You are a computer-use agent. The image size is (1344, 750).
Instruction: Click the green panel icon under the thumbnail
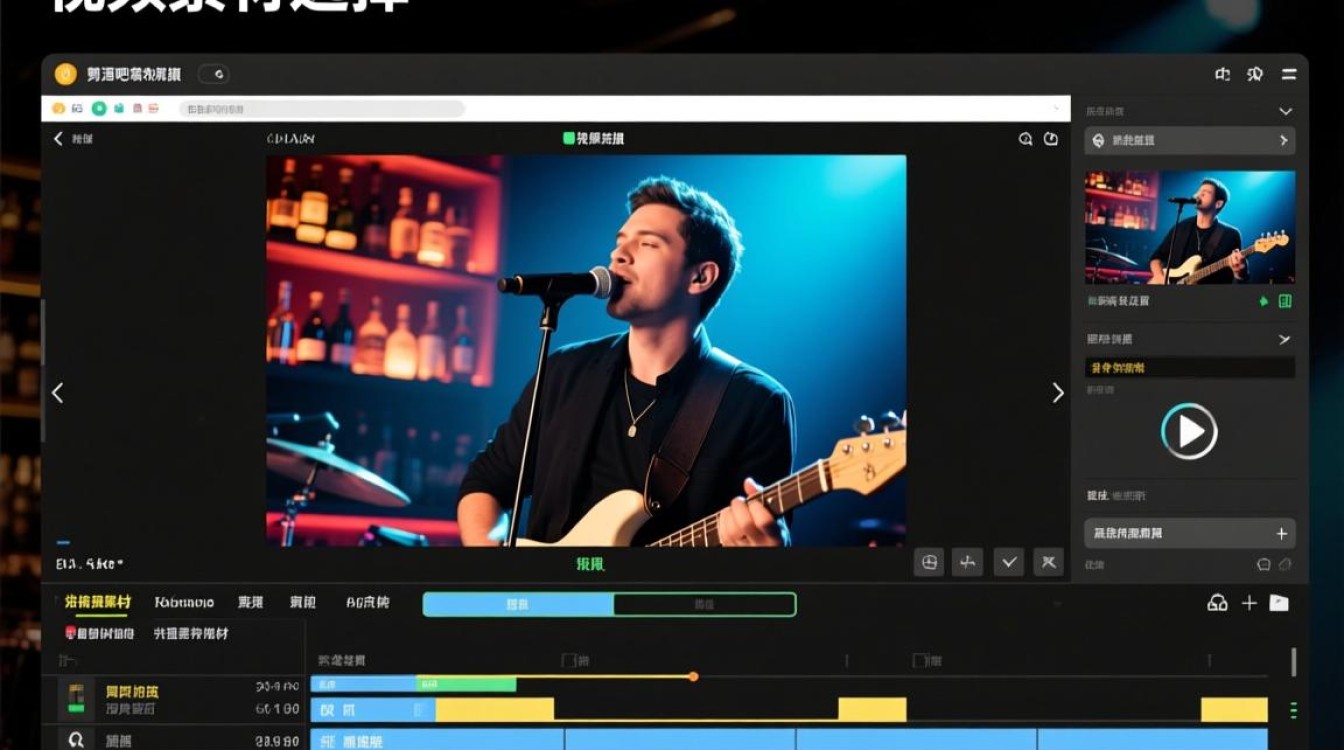point(1285,301)
